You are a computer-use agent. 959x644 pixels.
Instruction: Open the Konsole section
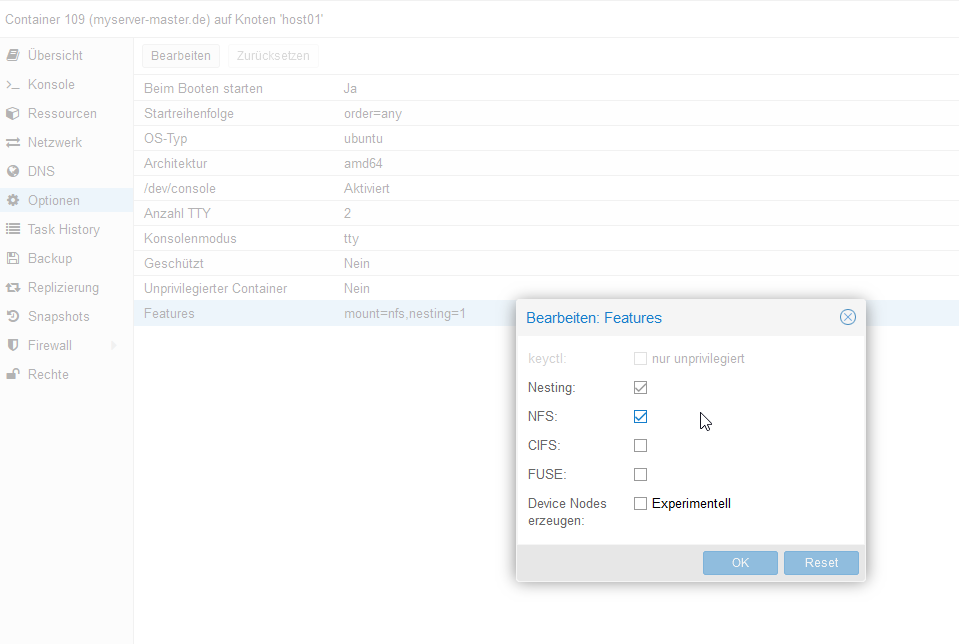67,84
